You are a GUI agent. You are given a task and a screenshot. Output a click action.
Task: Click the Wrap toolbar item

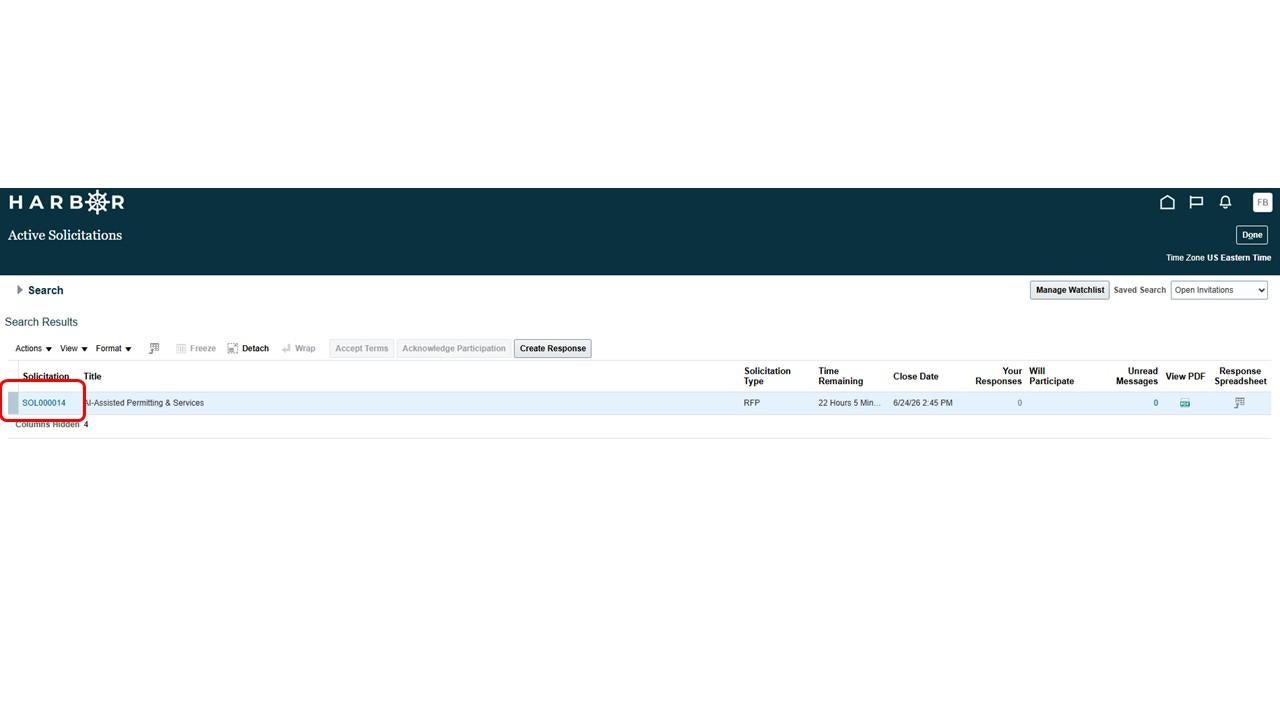pyautogui.click(x=298, y=348)
